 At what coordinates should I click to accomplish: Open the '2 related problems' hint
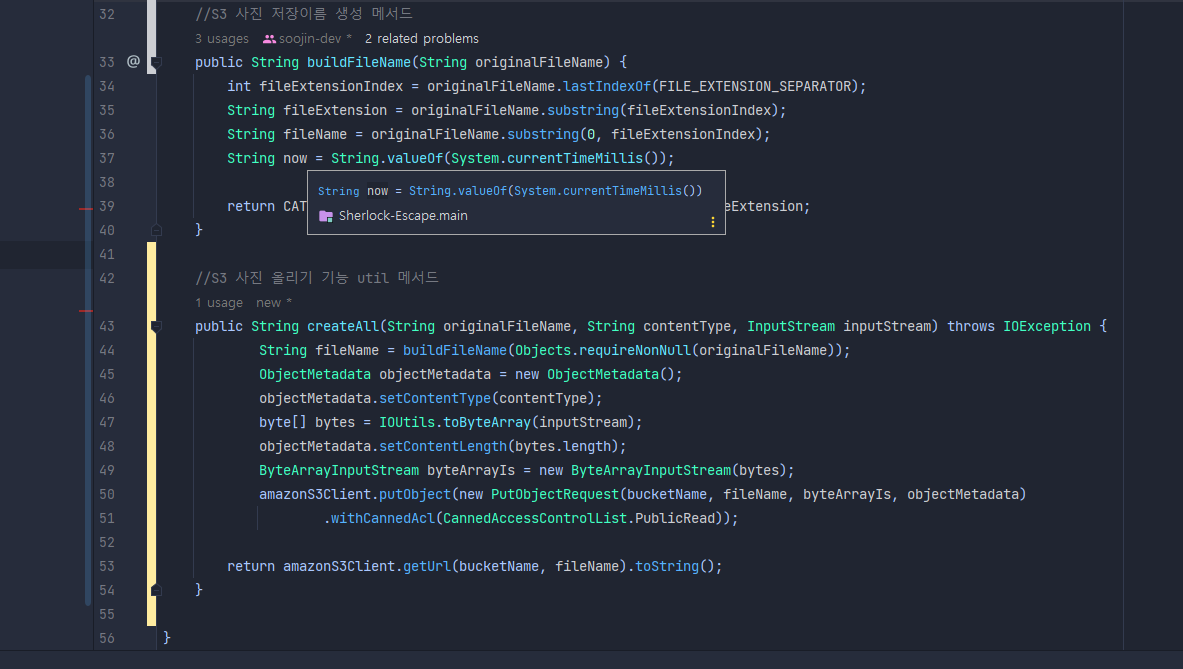(x=422, y=38)
